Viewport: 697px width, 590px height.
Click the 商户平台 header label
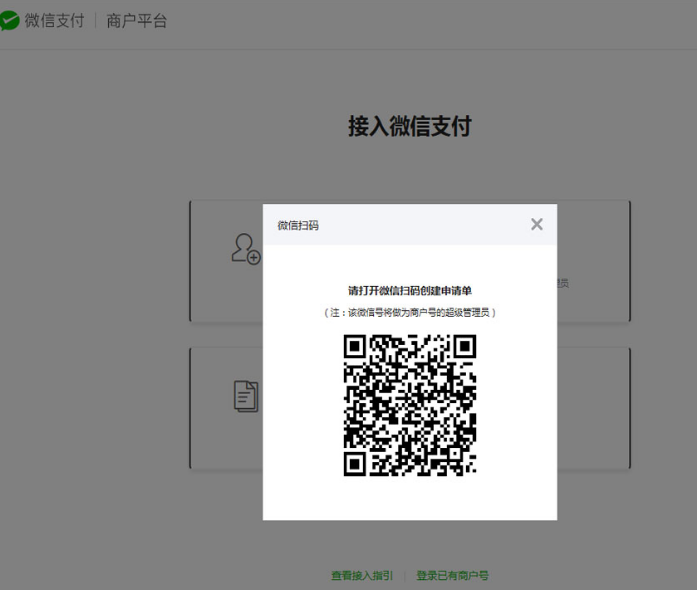pos(136,21)
